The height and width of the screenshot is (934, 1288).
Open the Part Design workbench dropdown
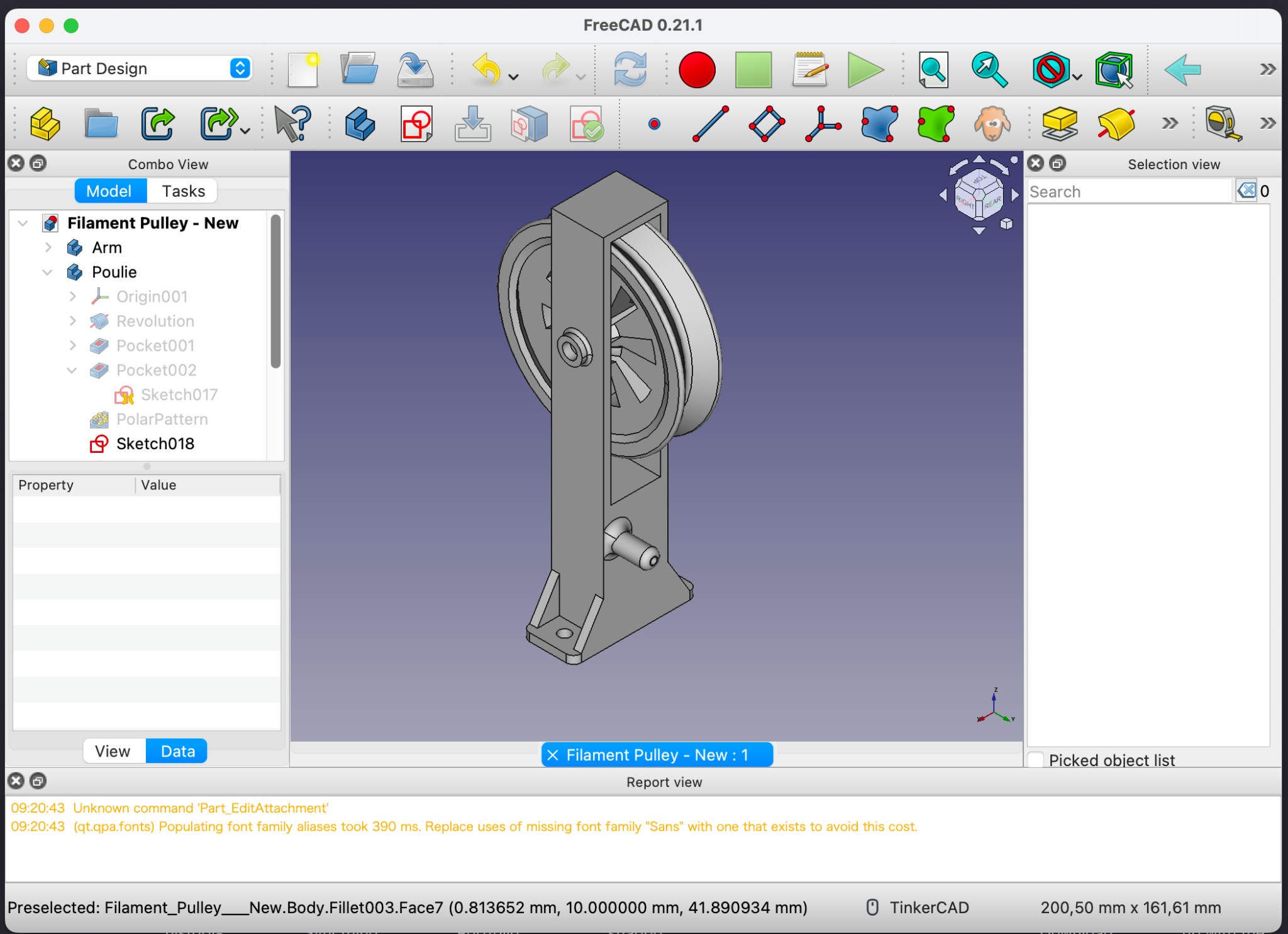point(140,68)
